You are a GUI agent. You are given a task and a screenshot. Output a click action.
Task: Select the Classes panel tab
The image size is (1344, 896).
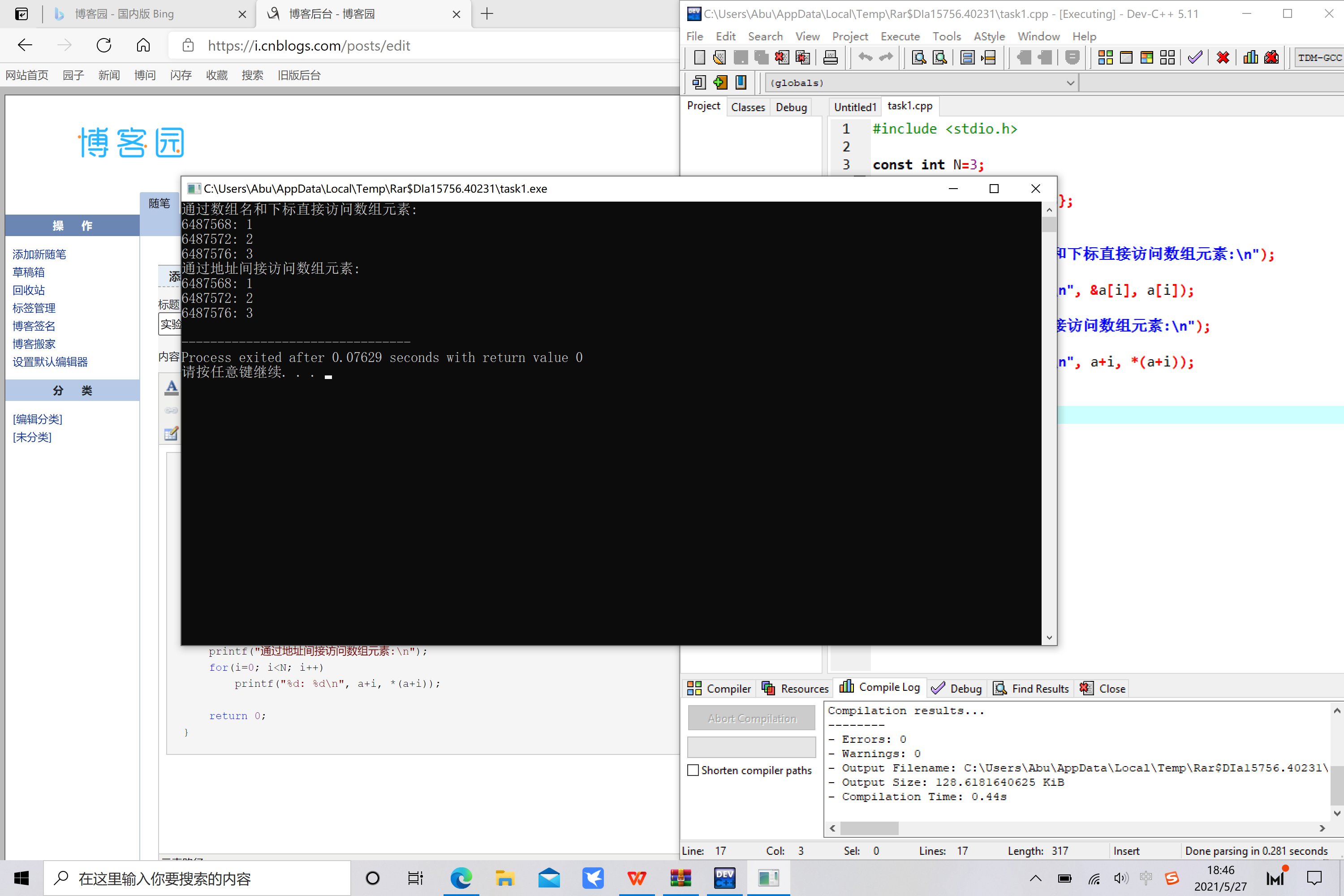click(747, 107)
